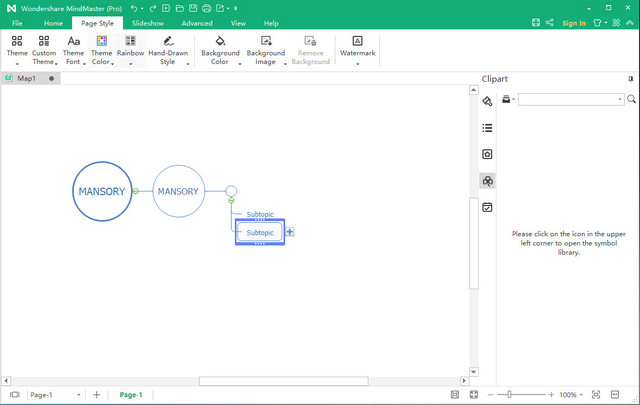Click the Undo arrow in title bar
The width and height of the screenshot is (640, 405).
pos(134,8)
